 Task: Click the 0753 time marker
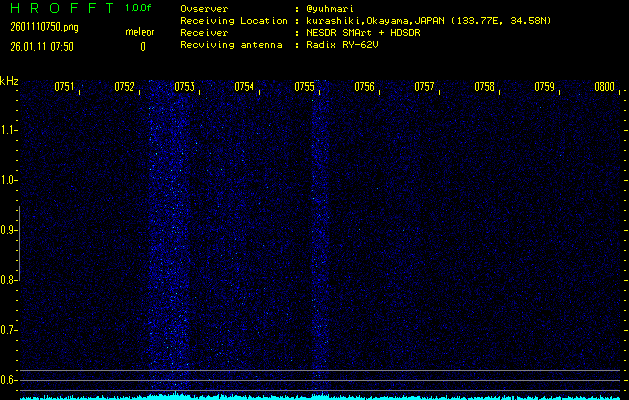pyautogui.click(x=185, y=87)
